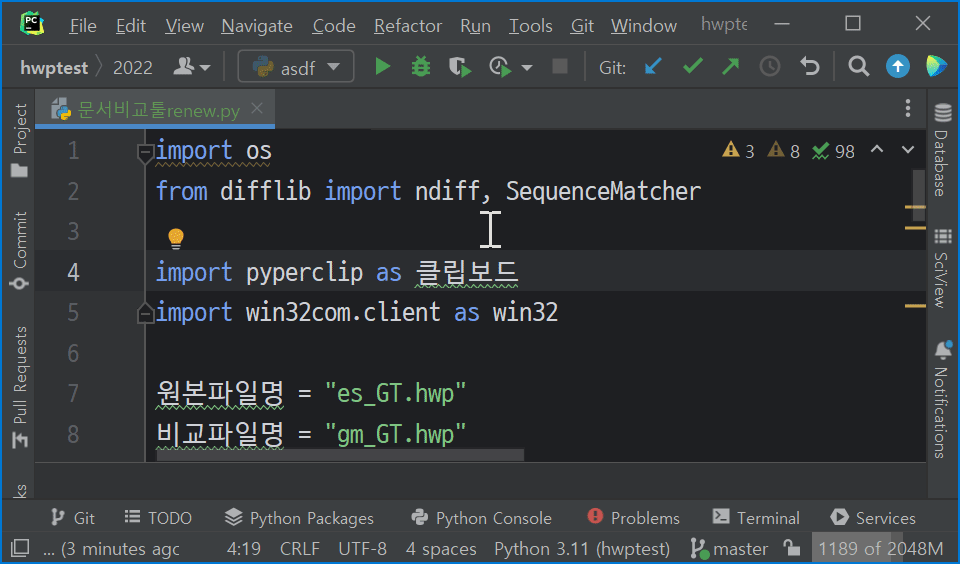960x564 pixels.
Task: Click the horizontal editor scrollbar
Action: (x=340, y=456)
